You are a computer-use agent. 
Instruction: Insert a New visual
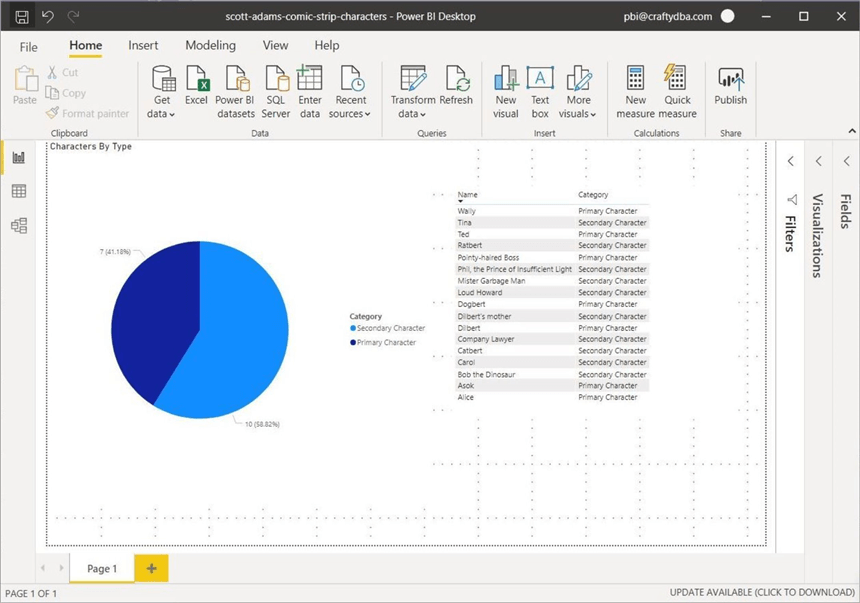(506, 79)
